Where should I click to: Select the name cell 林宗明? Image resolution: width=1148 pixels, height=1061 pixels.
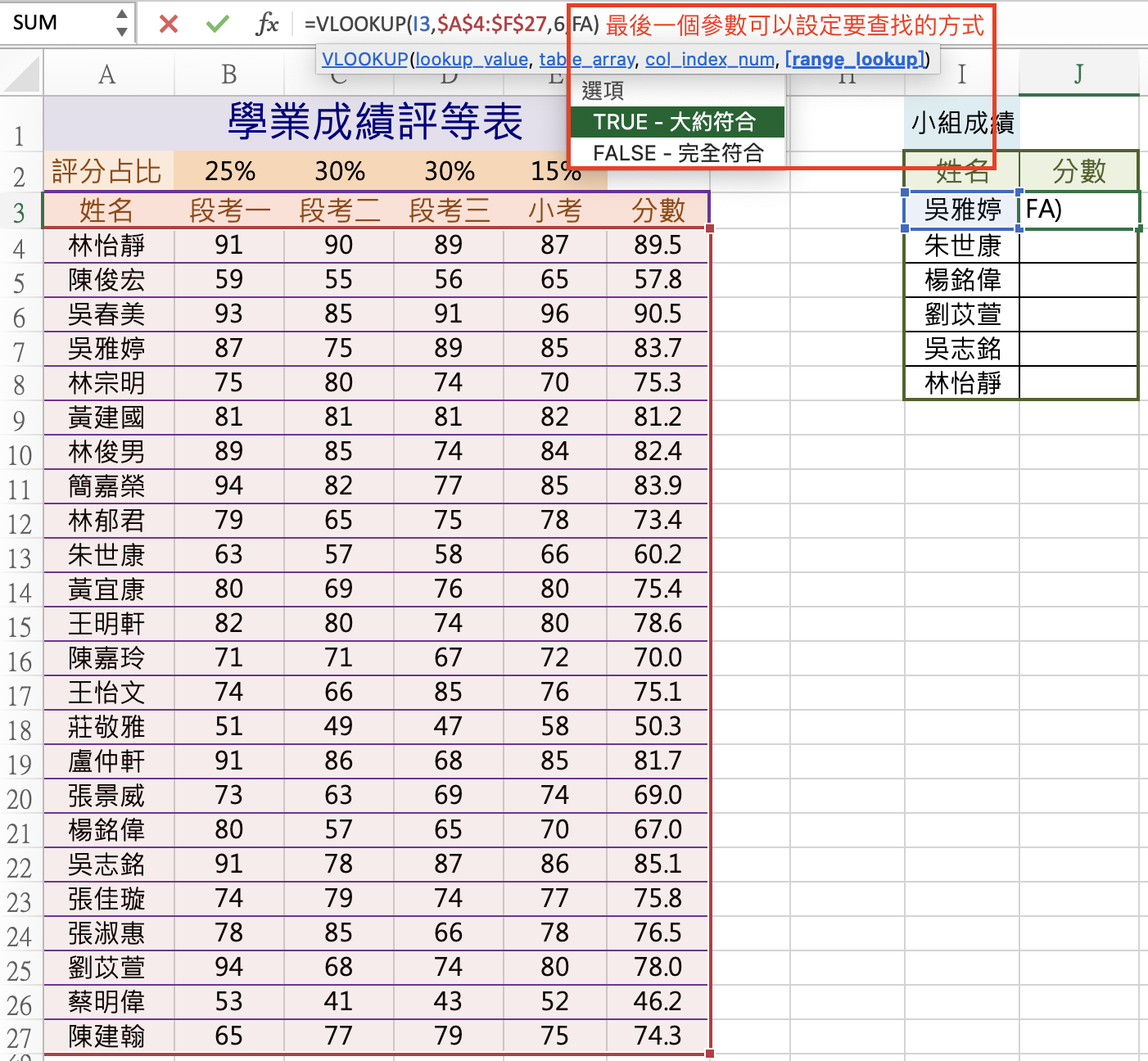tap(107, 383)
